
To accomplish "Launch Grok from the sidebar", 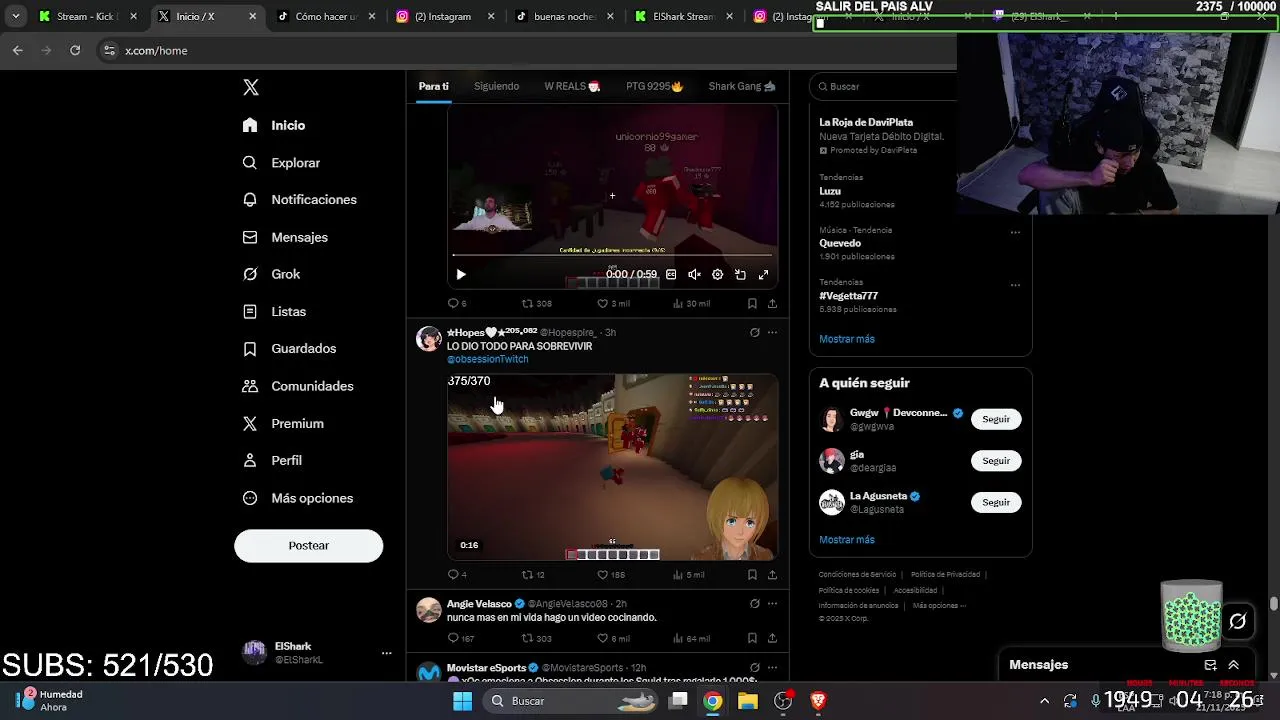I will coord(272,274).
